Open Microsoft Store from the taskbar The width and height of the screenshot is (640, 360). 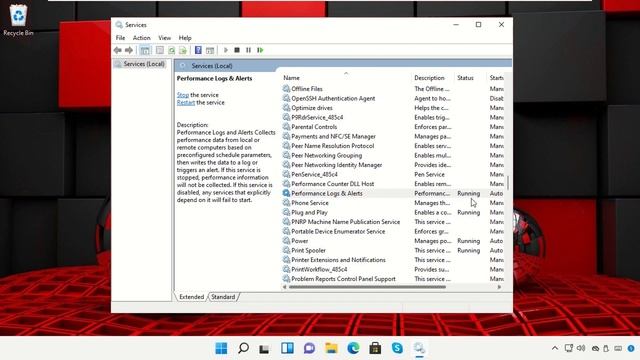pos(376,348)
